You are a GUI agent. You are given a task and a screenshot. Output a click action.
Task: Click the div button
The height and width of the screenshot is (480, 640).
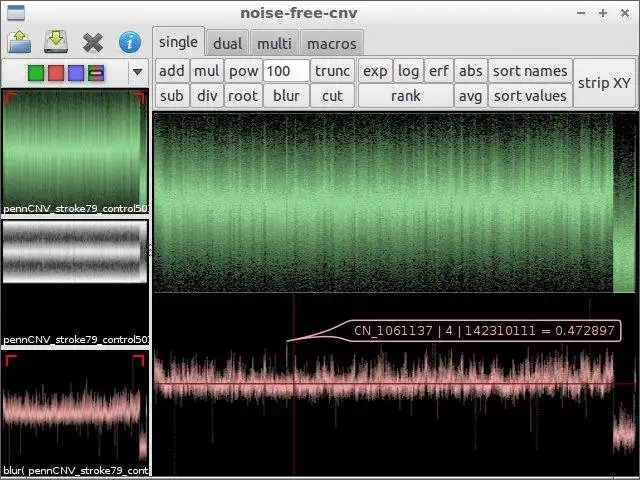[207, 96]
